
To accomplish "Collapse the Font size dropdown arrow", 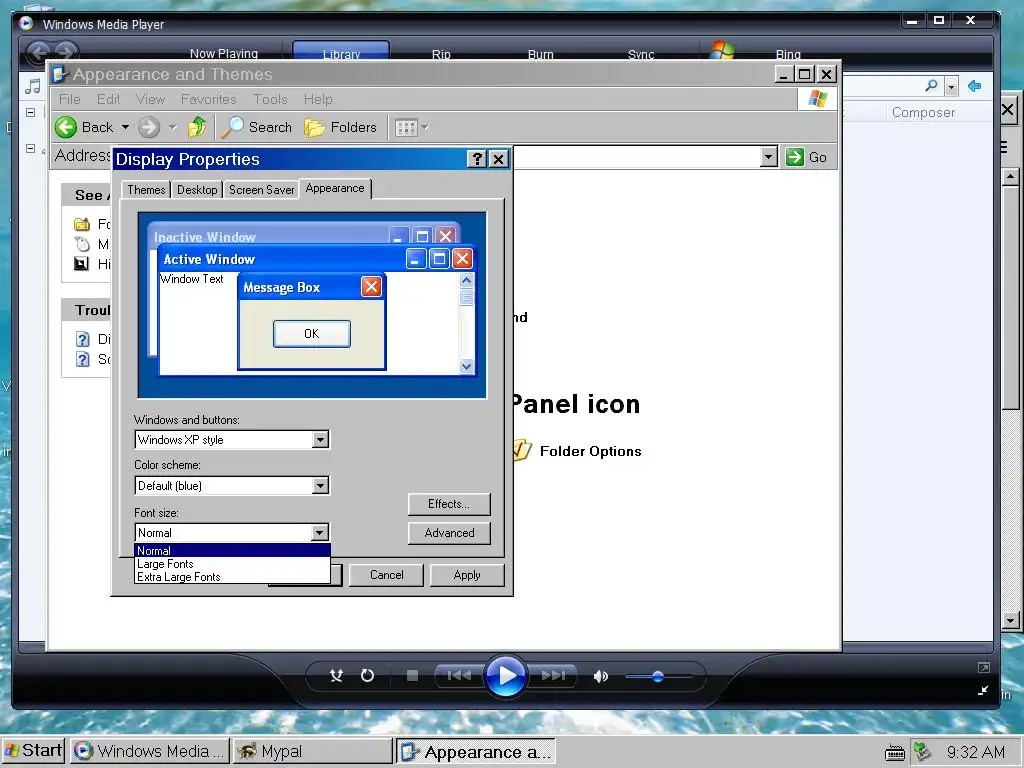I will 319,532.
